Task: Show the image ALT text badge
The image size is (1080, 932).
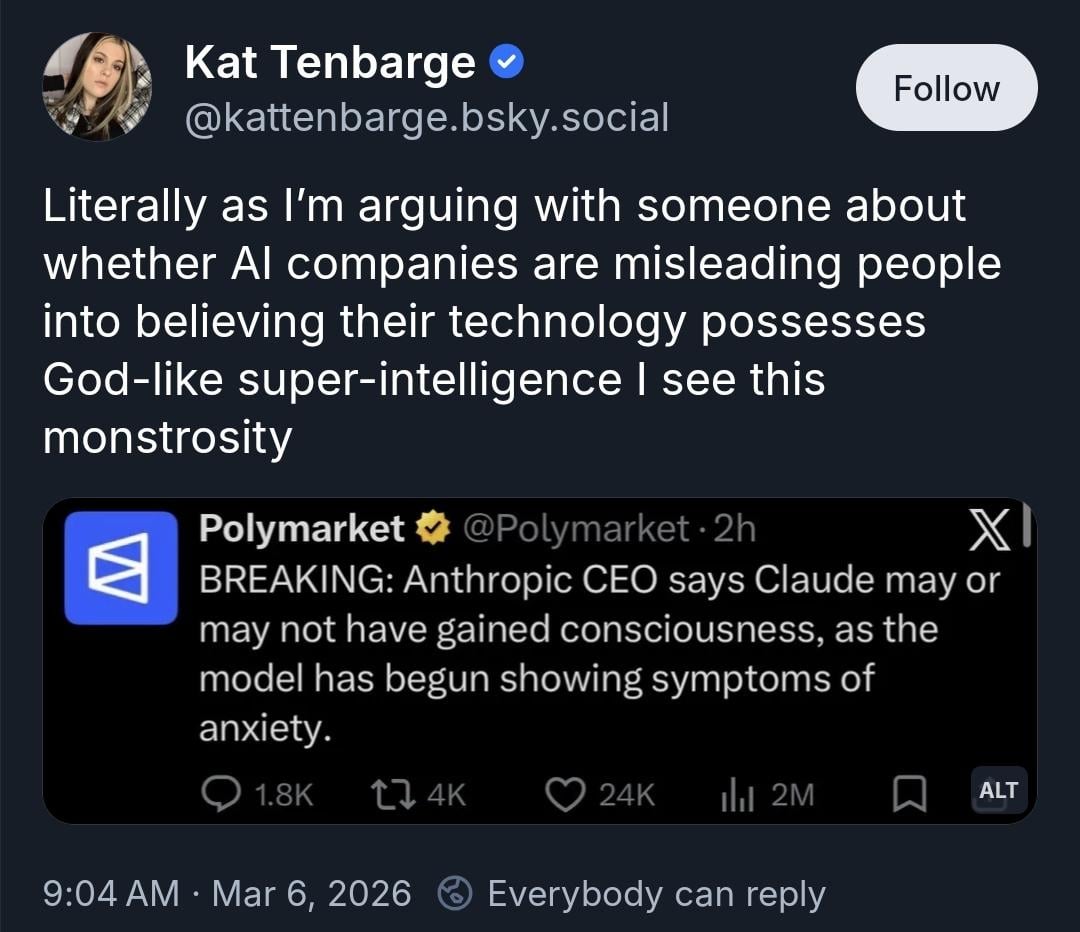Action: coord(998,790)
